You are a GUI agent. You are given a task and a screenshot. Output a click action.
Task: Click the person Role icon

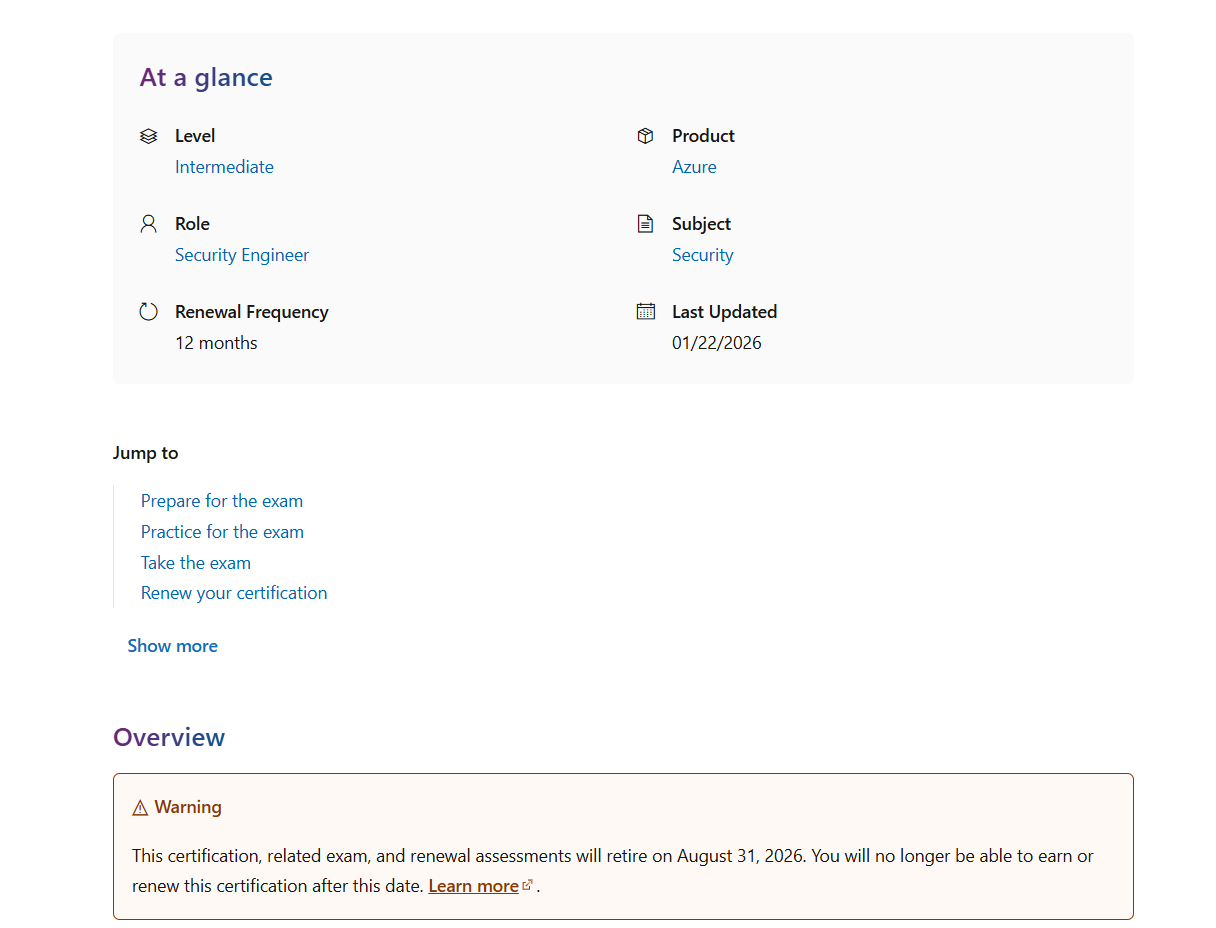click(x=149, y=224)
